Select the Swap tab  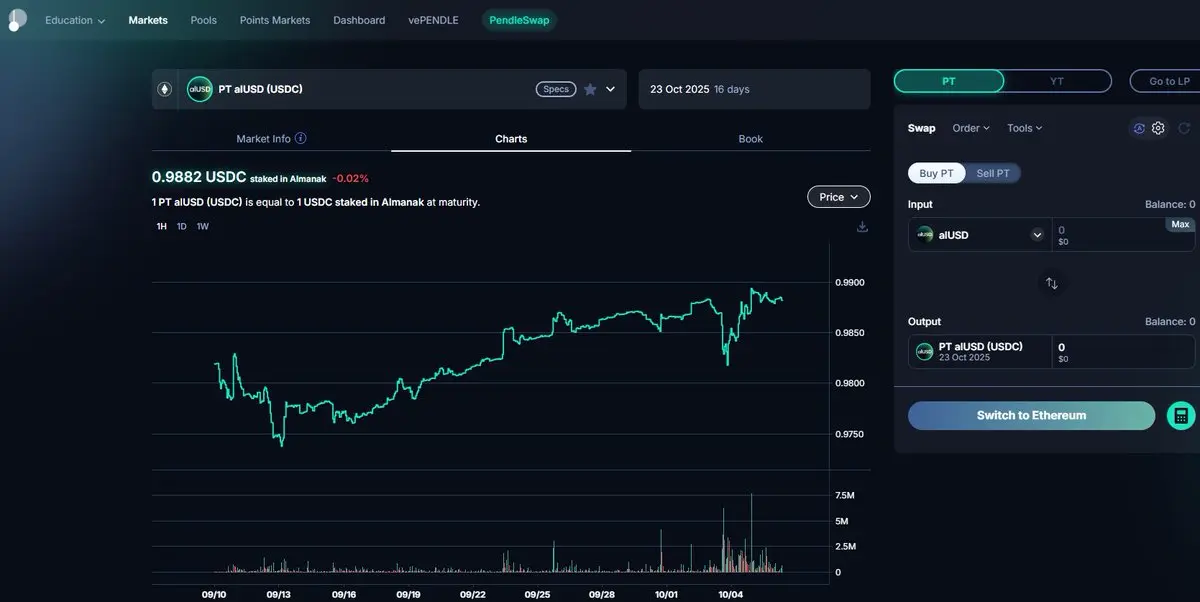pos(921,128)
